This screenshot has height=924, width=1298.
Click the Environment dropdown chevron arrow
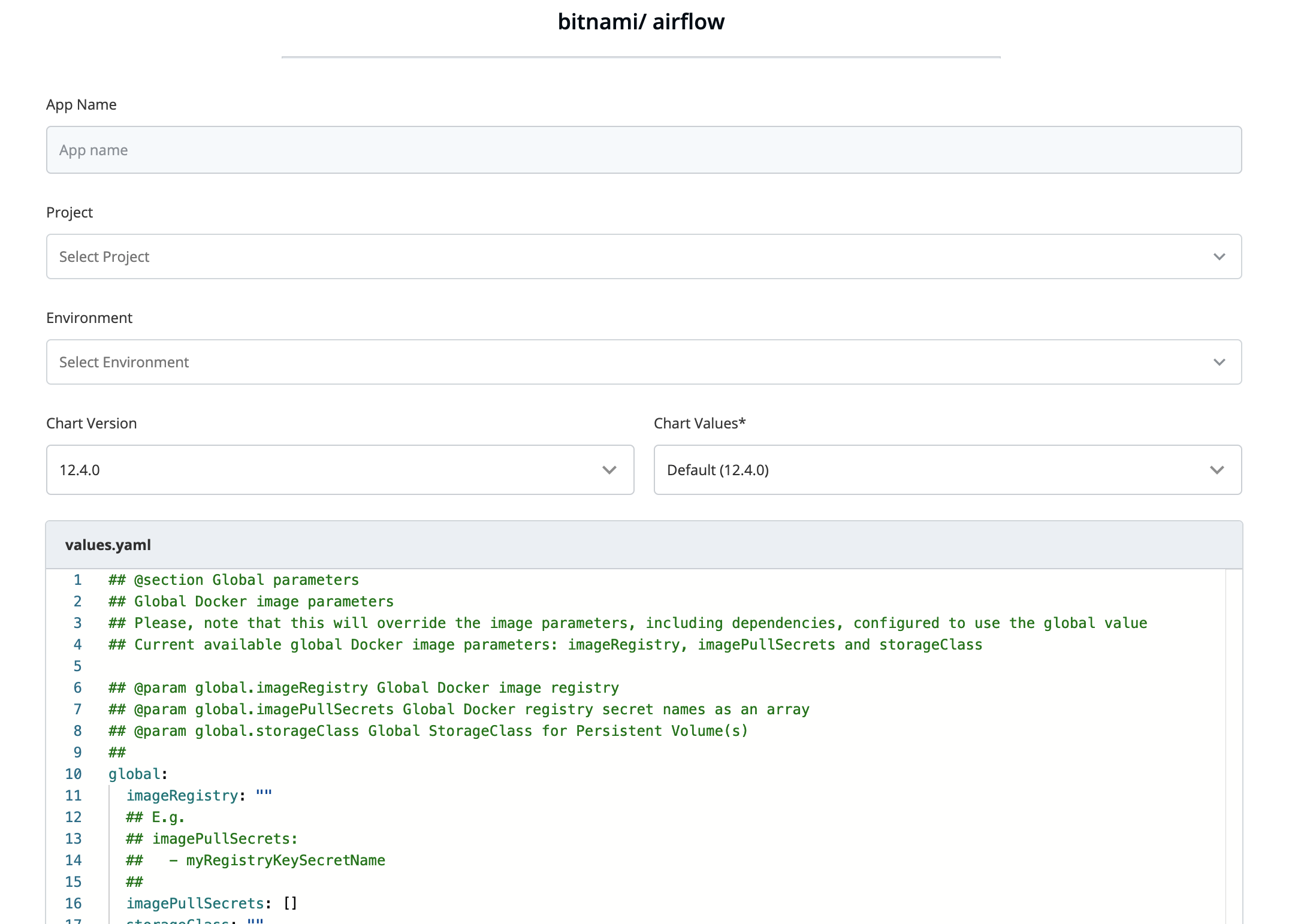tap(1219, 362)
